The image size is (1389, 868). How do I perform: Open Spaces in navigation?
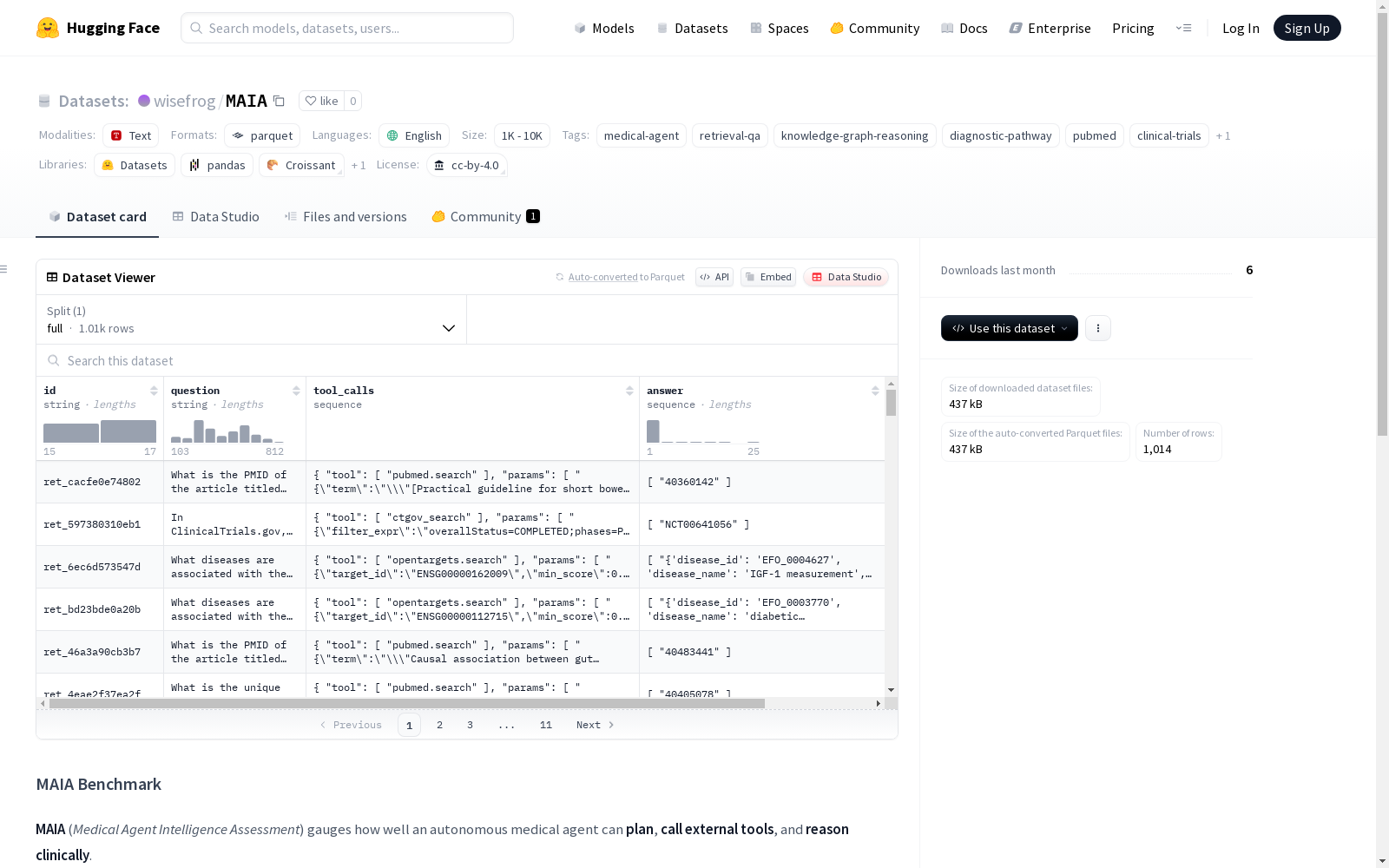[x=780, y=28]
